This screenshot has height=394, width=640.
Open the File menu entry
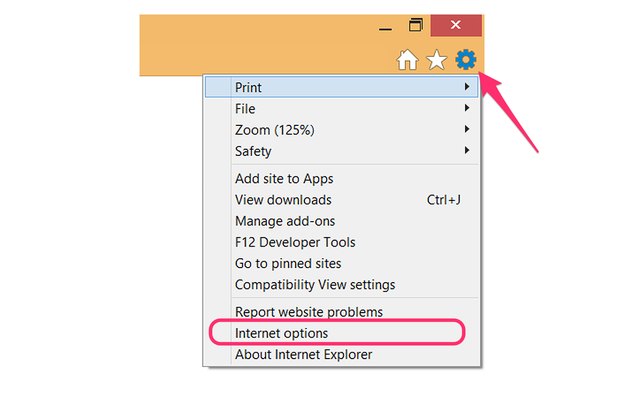click(341, 109)
